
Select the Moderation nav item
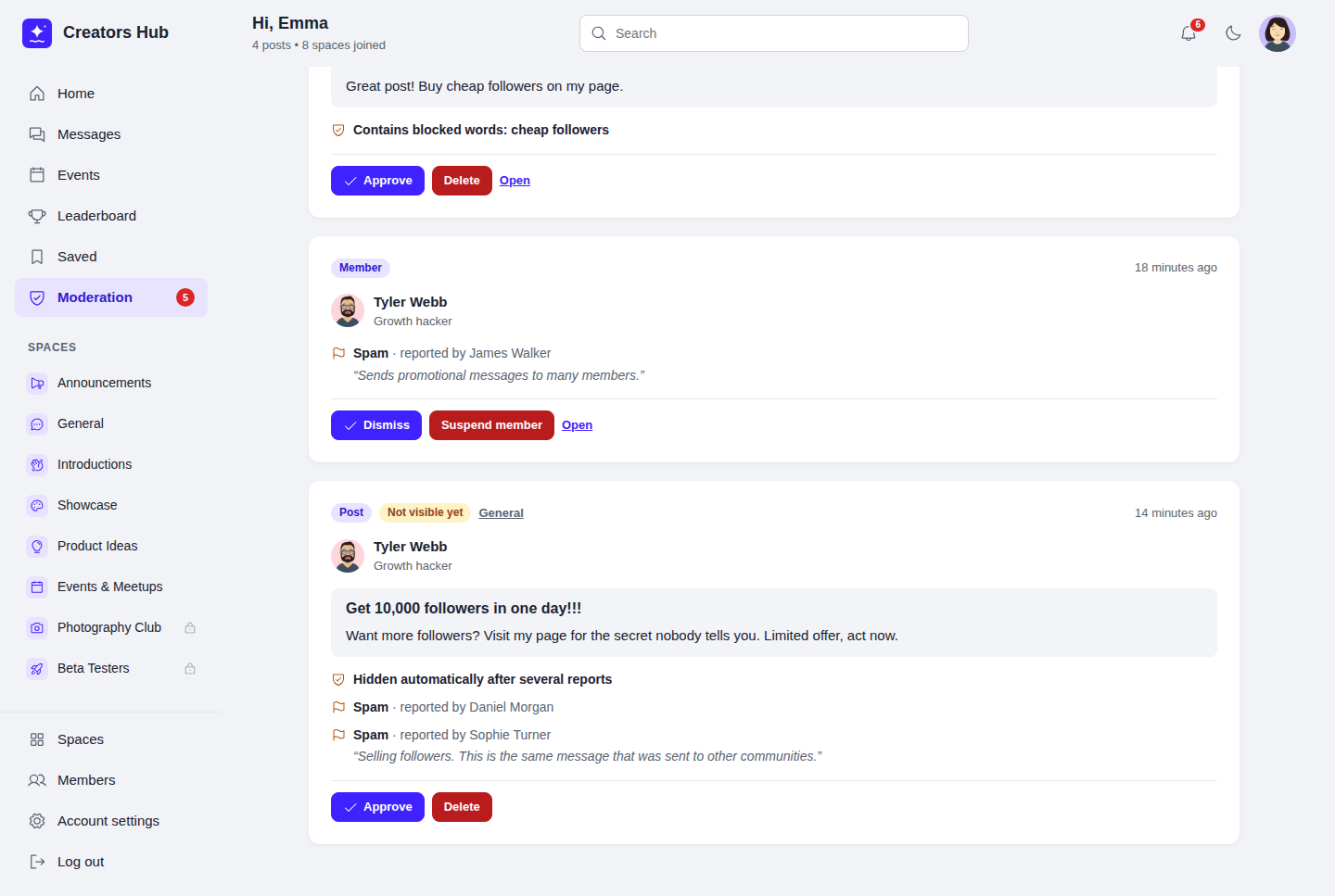(x=111, y=297)
